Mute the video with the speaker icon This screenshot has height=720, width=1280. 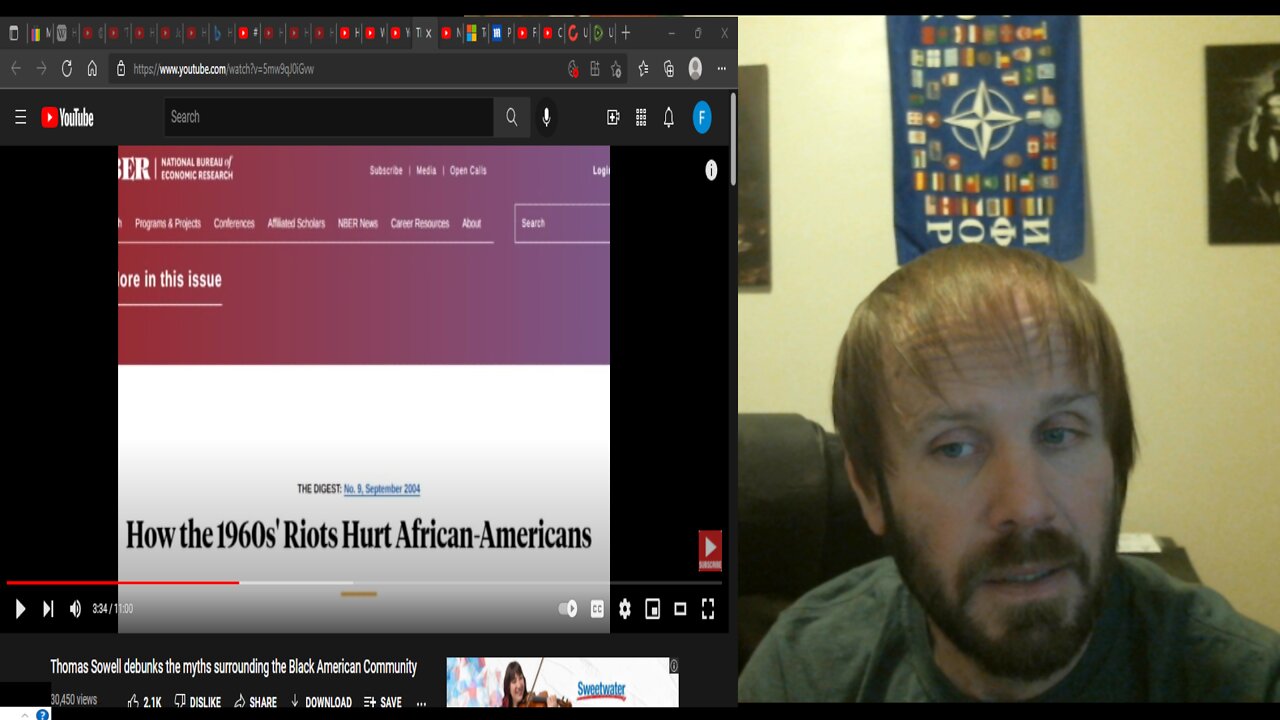(75, 608)
